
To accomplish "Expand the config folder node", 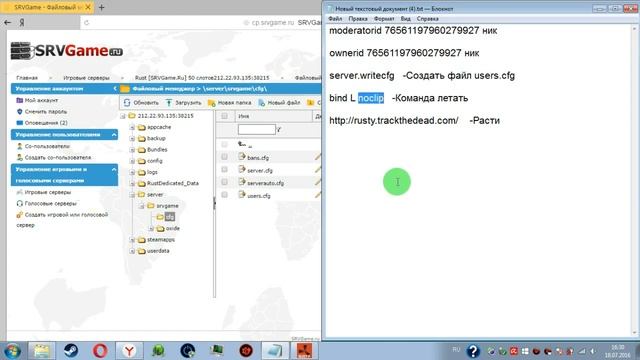I will tap(132, 161).
